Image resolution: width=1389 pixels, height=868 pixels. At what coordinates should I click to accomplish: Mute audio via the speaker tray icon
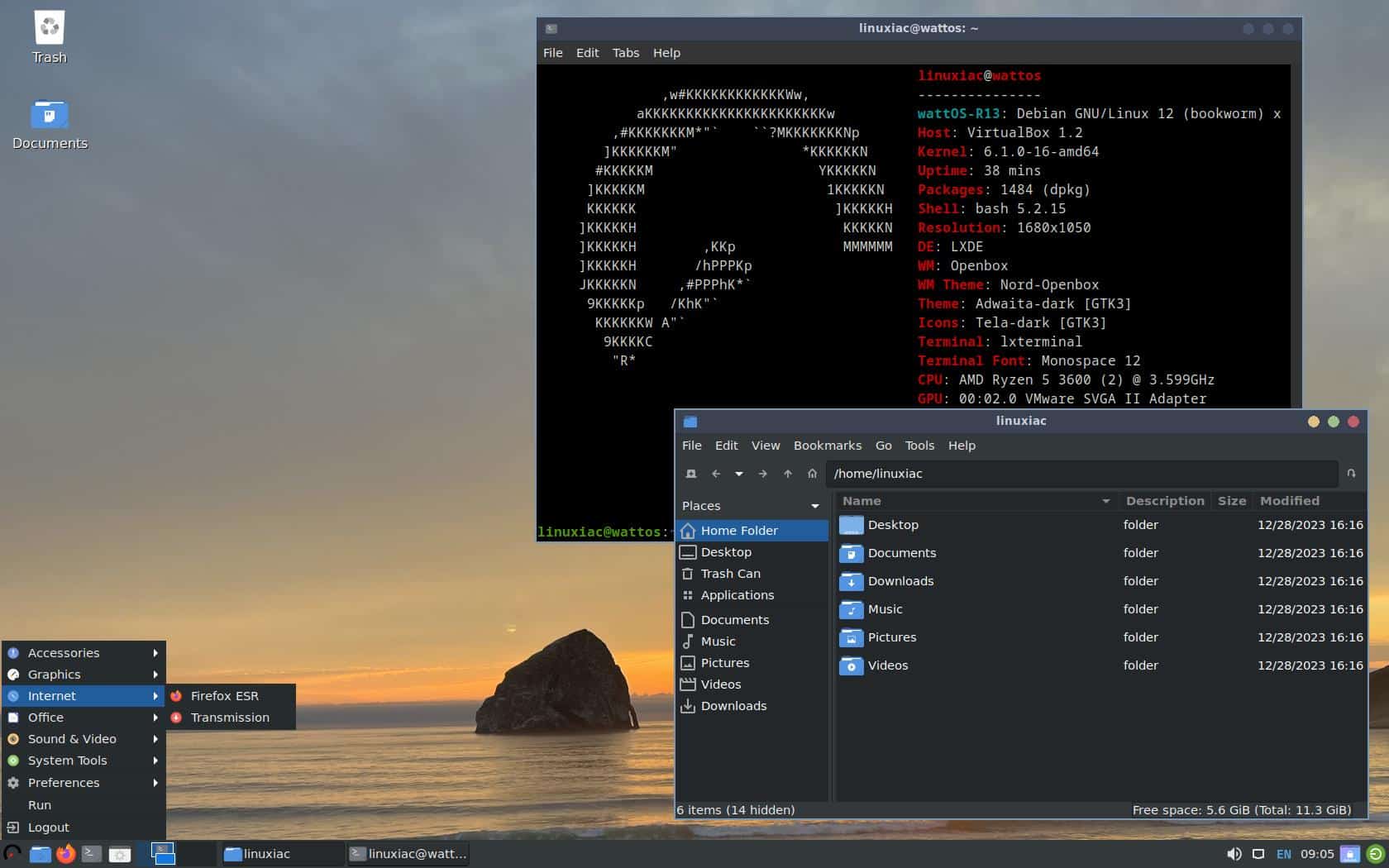pos(1235,854)
